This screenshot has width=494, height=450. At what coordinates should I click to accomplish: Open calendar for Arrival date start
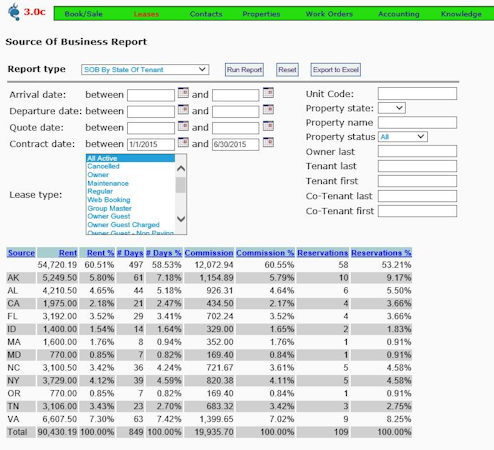click(183, 93)
